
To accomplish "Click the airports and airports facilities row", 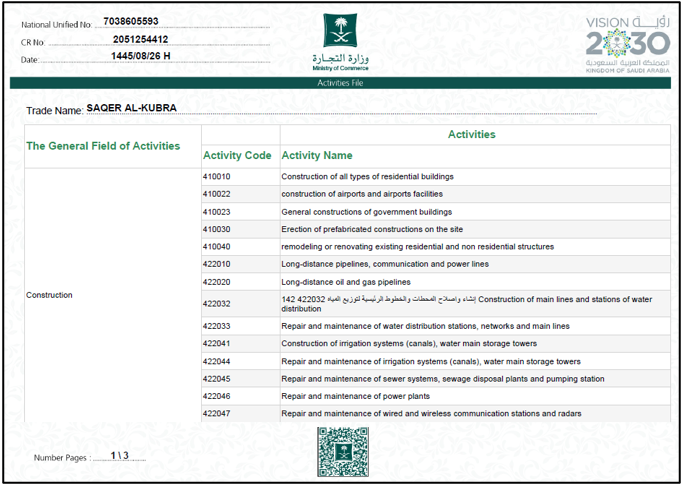I will pyautogui.click(x=436, y=194).
